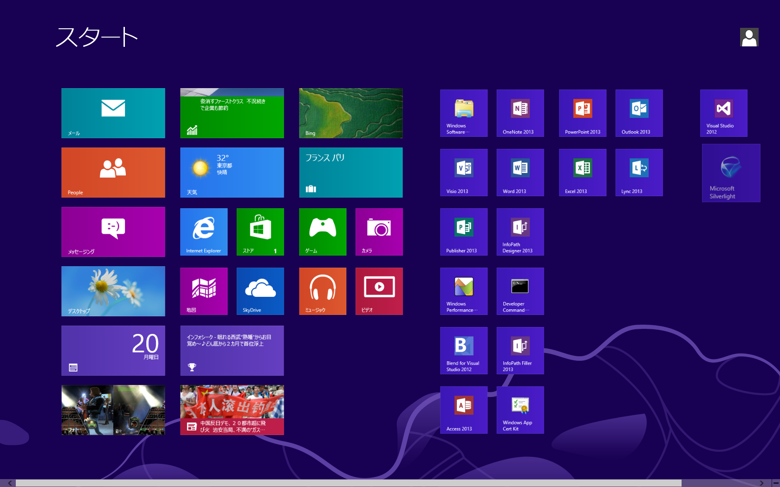Open the News tile with red banner photo
The height and width of the screenshot is (487, 780).
232,410
